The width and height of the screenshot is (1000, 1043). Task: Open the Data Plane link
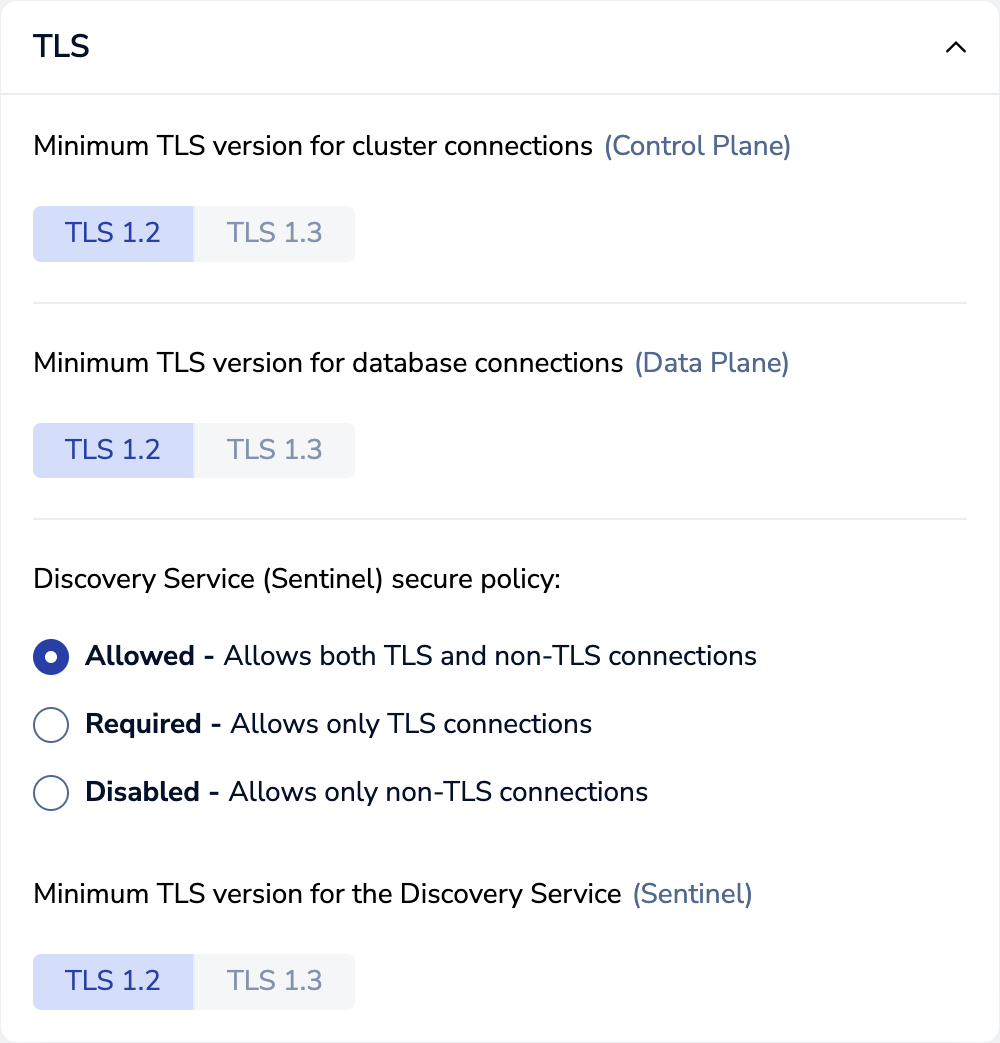coord(711,362)
